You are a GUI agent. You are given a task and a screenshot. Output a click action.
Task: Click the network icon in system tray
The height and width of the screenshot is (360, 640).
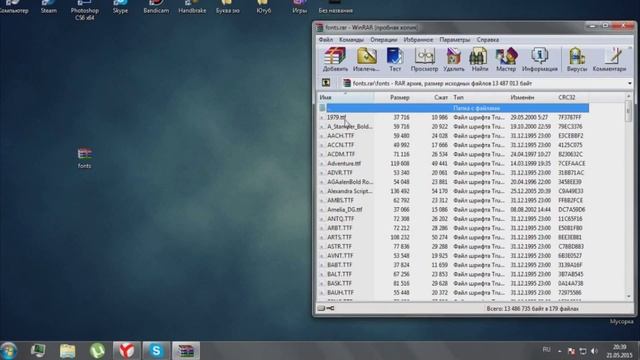click(583, 351)
